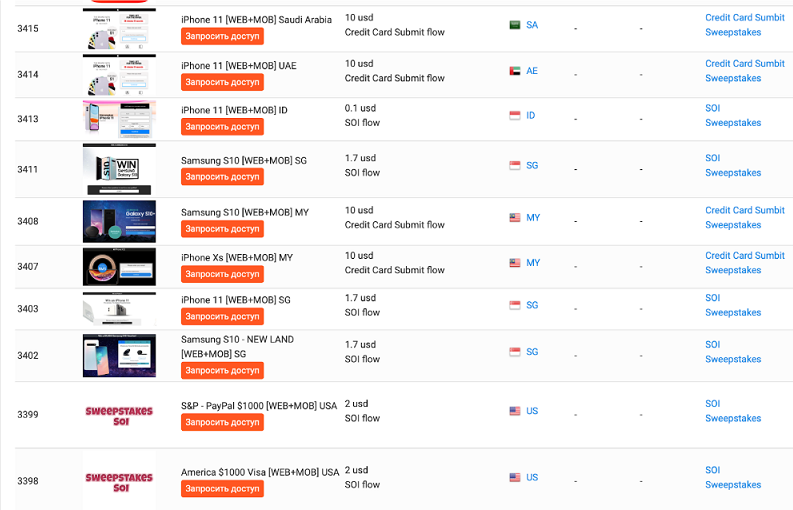Click the UAE flag icon
793x510 pixels.
(x=515, y=71)
